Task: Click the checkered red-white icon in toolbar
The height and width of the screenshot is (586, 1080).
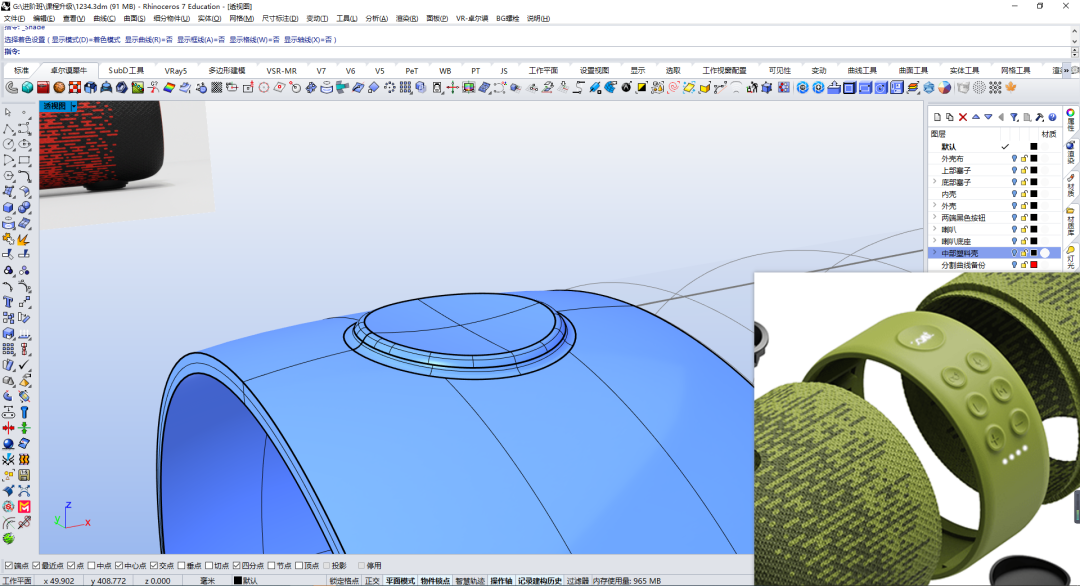Action: coord(75,87)
